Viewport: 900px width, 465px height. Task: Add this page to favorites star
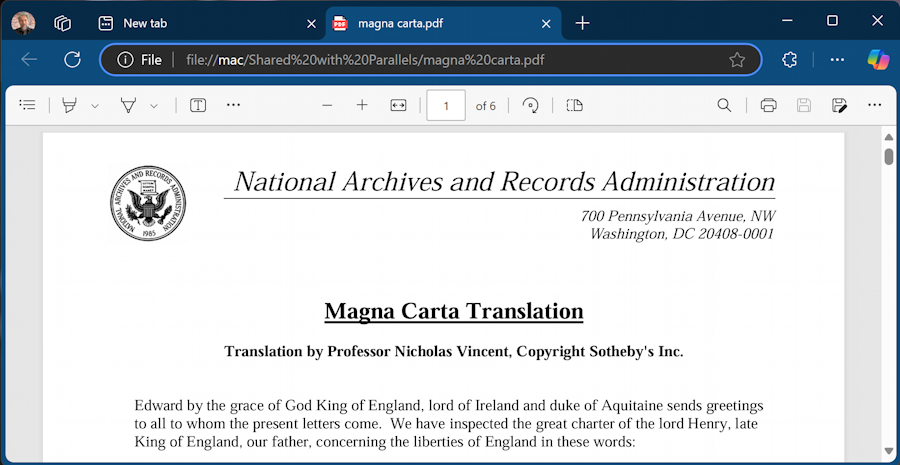pos(737,60)
